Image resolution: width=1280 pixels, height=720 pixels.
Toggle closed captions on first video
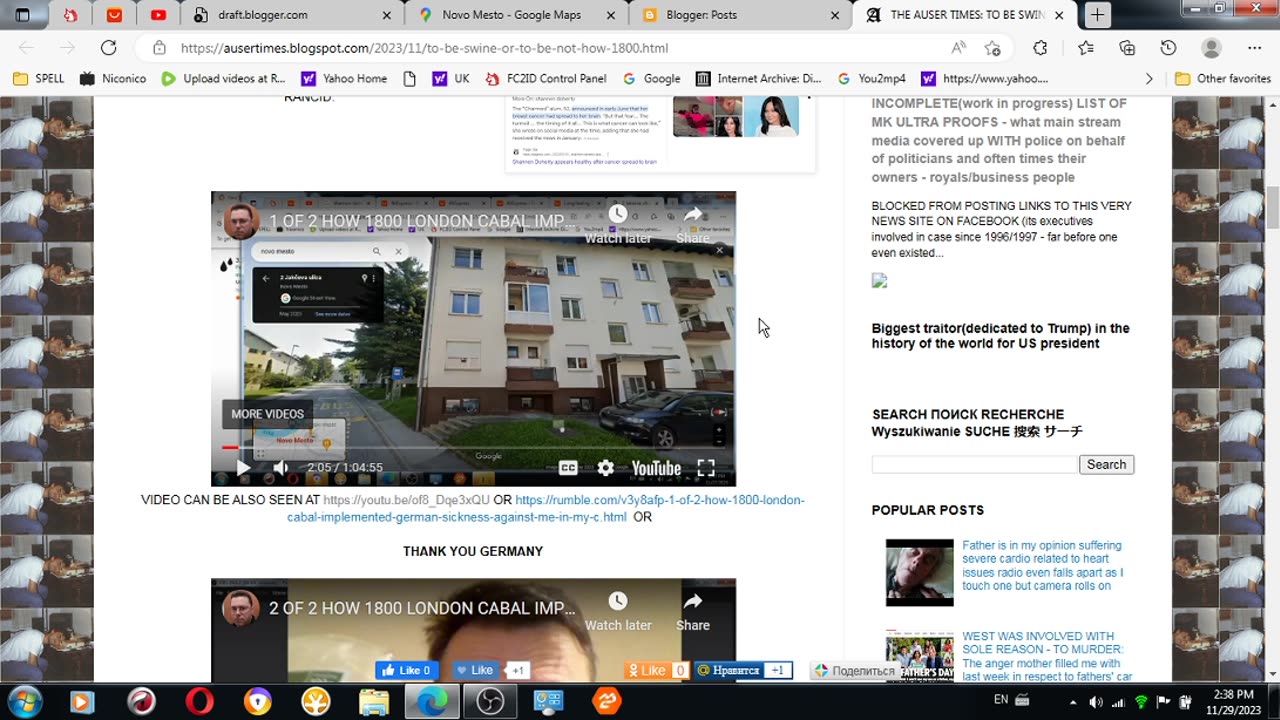(x=568, y=468)
